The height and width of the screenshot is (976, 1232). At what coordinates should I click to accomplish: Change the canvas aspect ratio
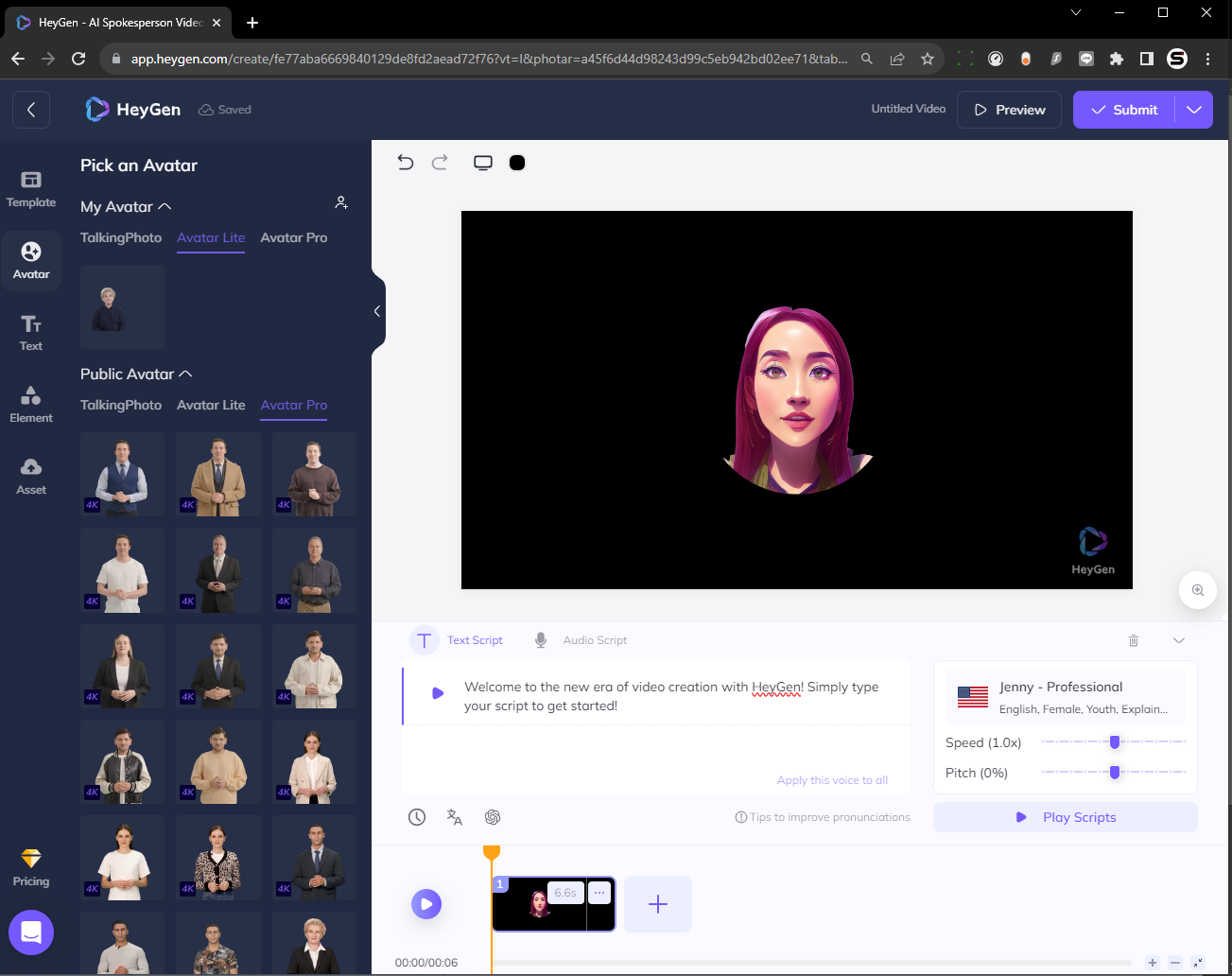[483, 163]
